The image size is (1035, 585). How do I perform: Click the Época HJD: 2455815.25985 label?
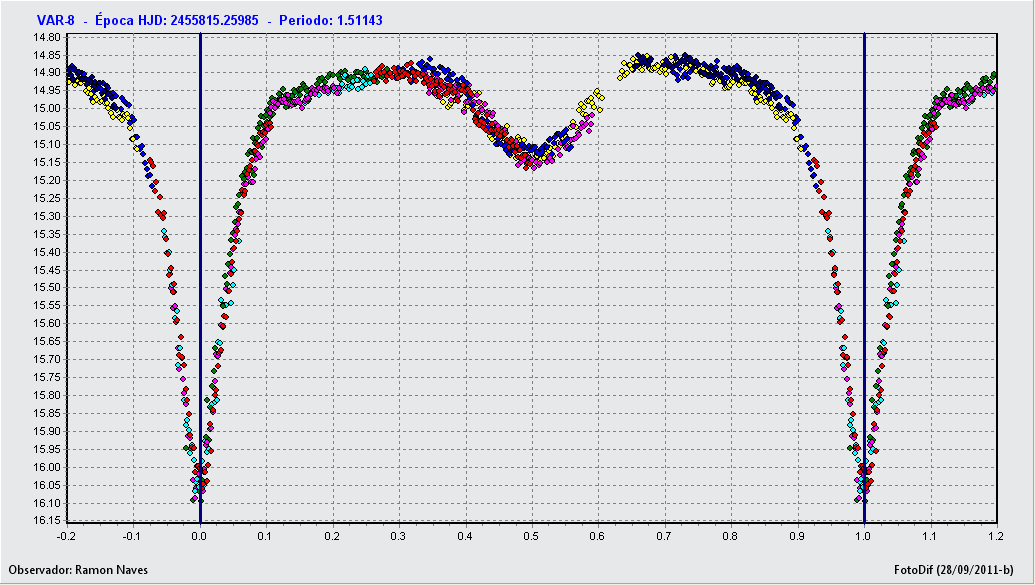(177, 20)
